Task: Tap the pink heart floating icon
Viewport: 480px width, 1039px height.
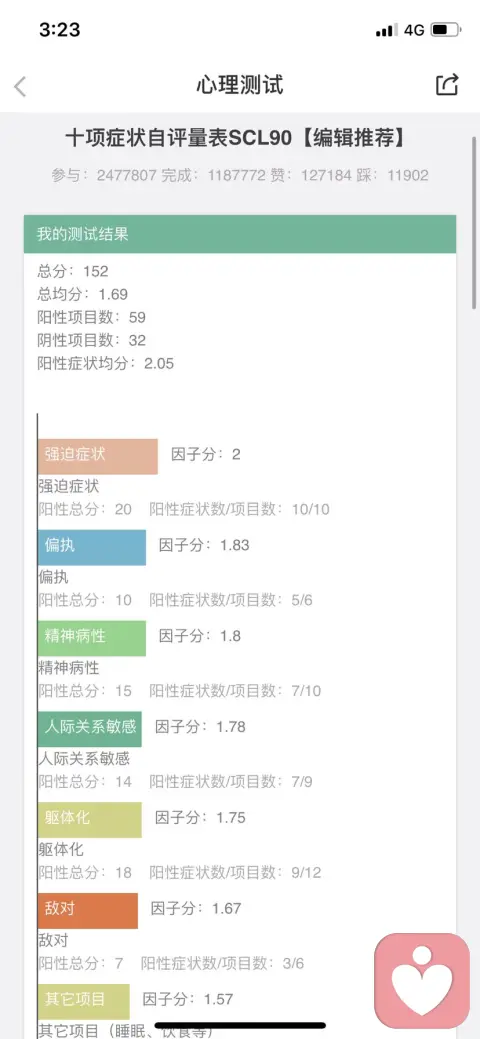Action: [x=422, y=981]
